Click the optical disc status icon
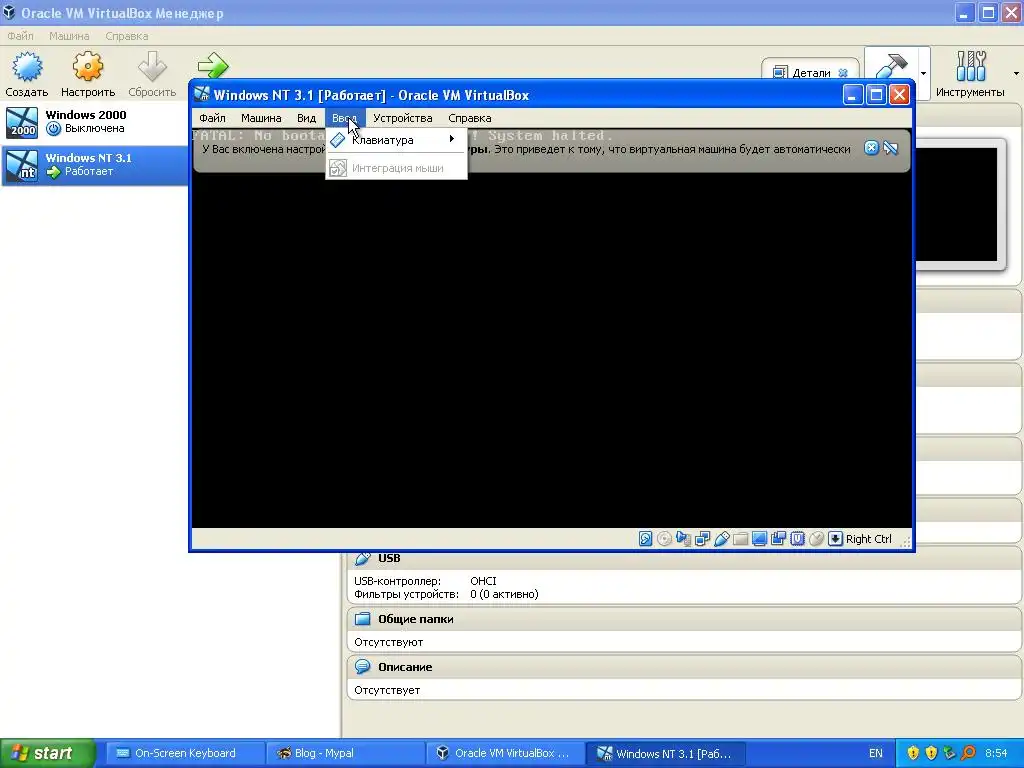Viewport: 1024px width, 768px height. tap(664, 539)
